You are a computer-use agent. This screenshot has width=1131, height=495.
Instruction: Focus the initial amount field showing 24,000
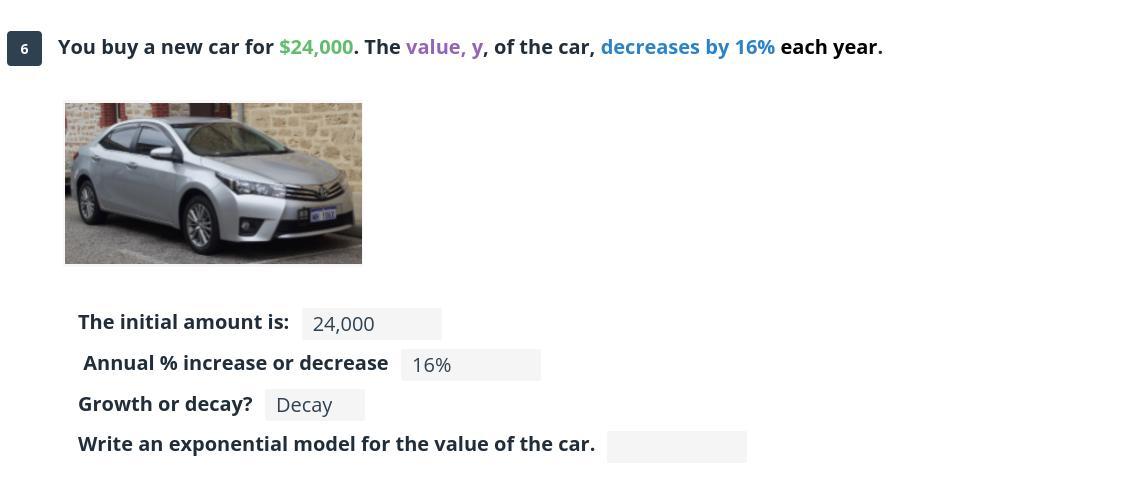click(x=371, y=324)
